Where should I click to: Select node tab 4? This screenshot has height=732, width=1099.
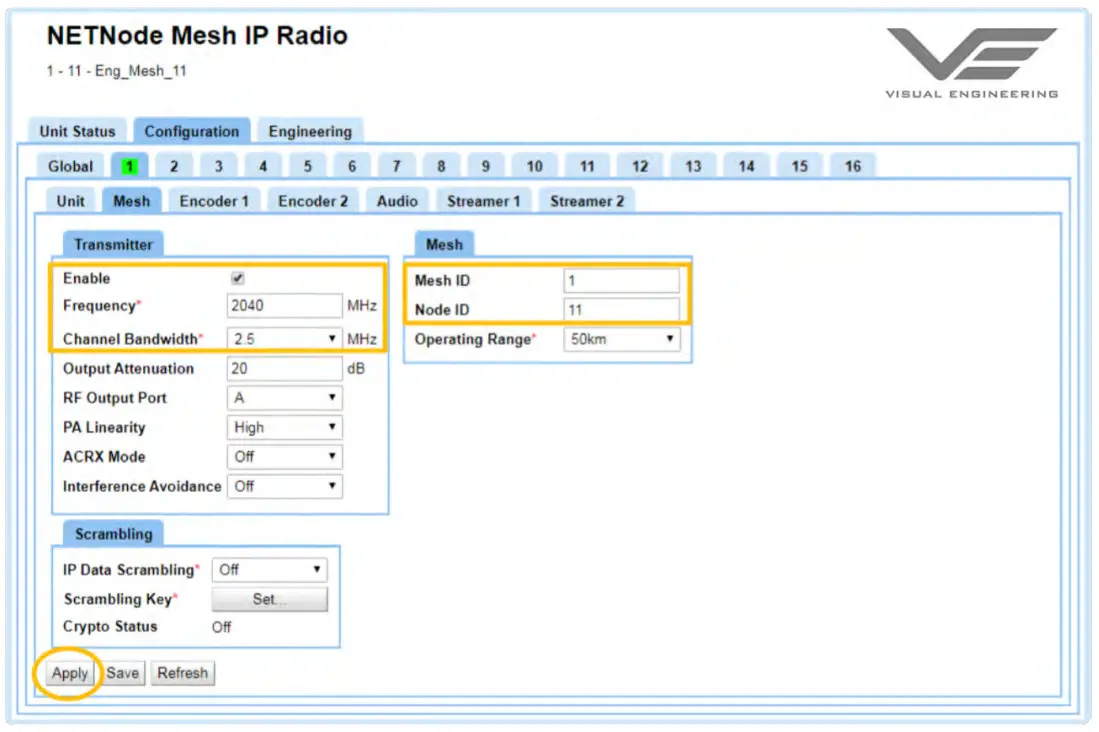263,166
